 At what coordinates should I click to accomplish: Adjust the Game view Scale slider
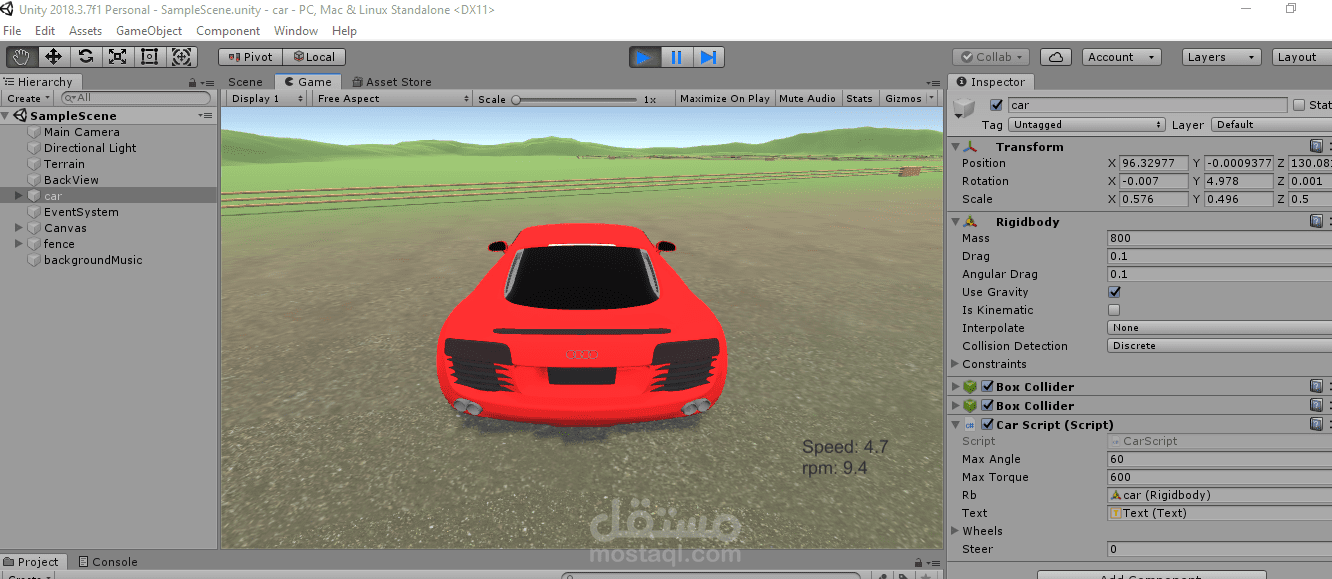576,99
